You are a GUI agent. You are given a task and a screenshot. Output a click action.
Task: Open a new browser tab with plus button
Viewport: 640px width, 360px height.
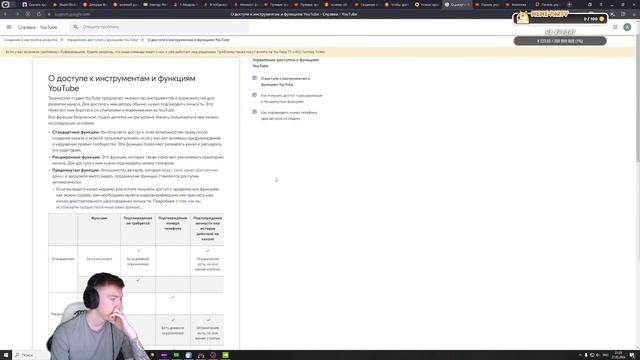click(569, 4)
